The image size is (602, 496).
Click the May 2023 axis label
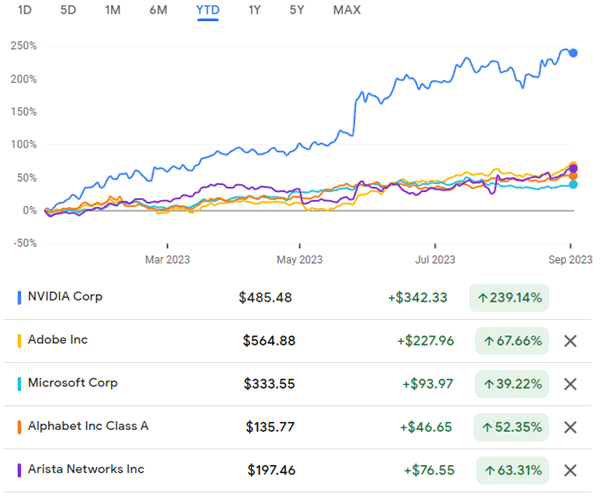point(299,260)
